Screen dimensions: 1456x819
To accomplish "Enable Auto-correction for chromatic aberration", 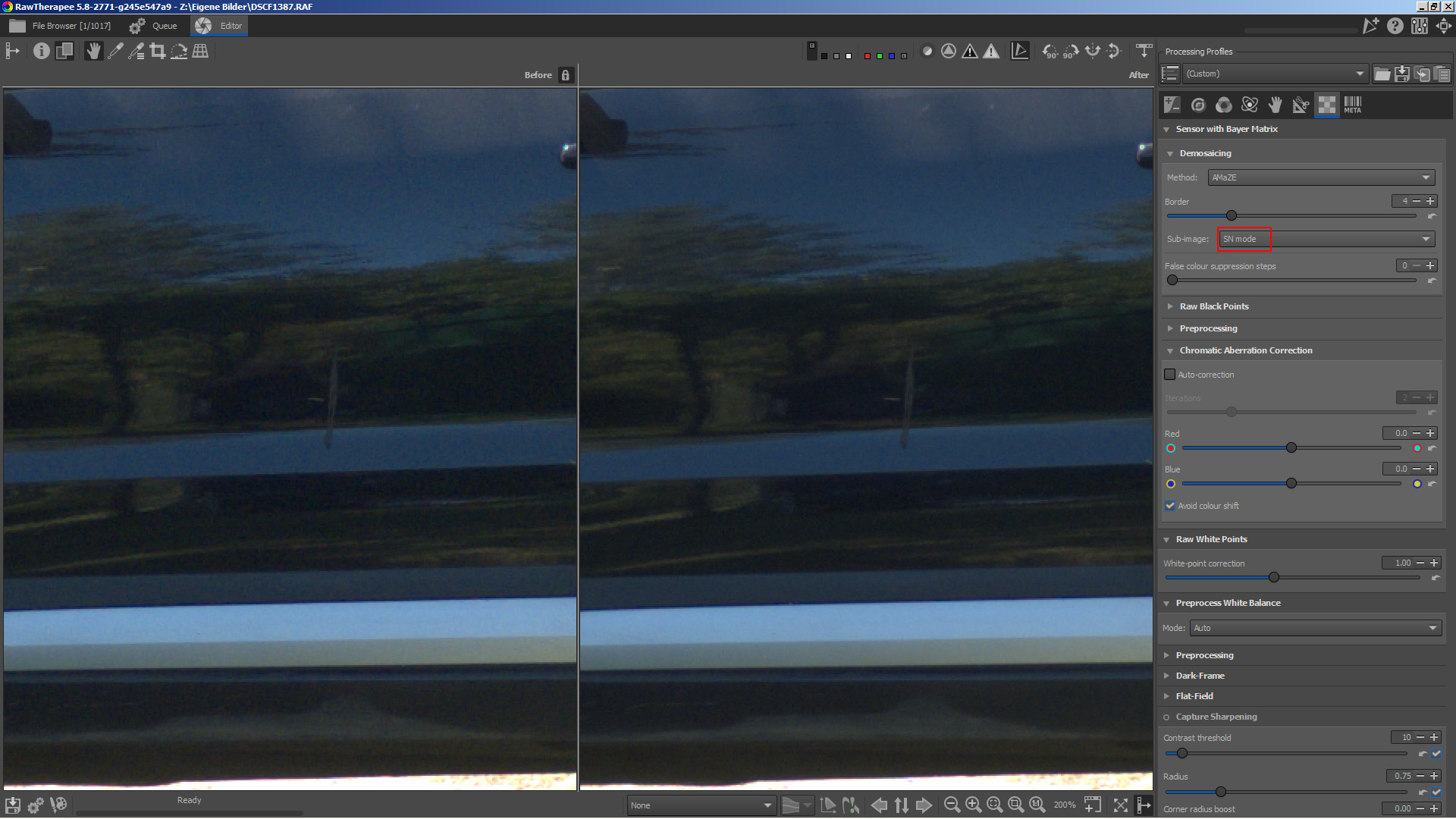I will coord(1170,375).
